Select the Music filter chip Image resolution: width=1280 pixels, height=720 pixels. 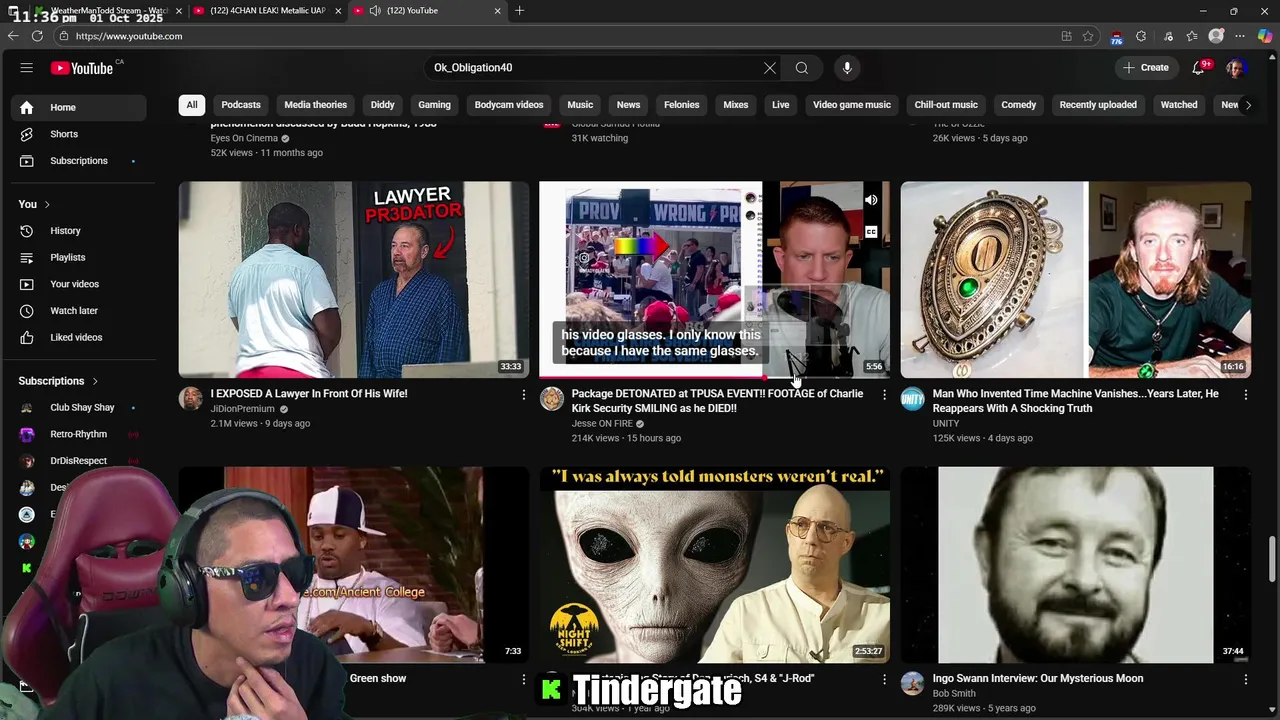(x=580, y=105)
